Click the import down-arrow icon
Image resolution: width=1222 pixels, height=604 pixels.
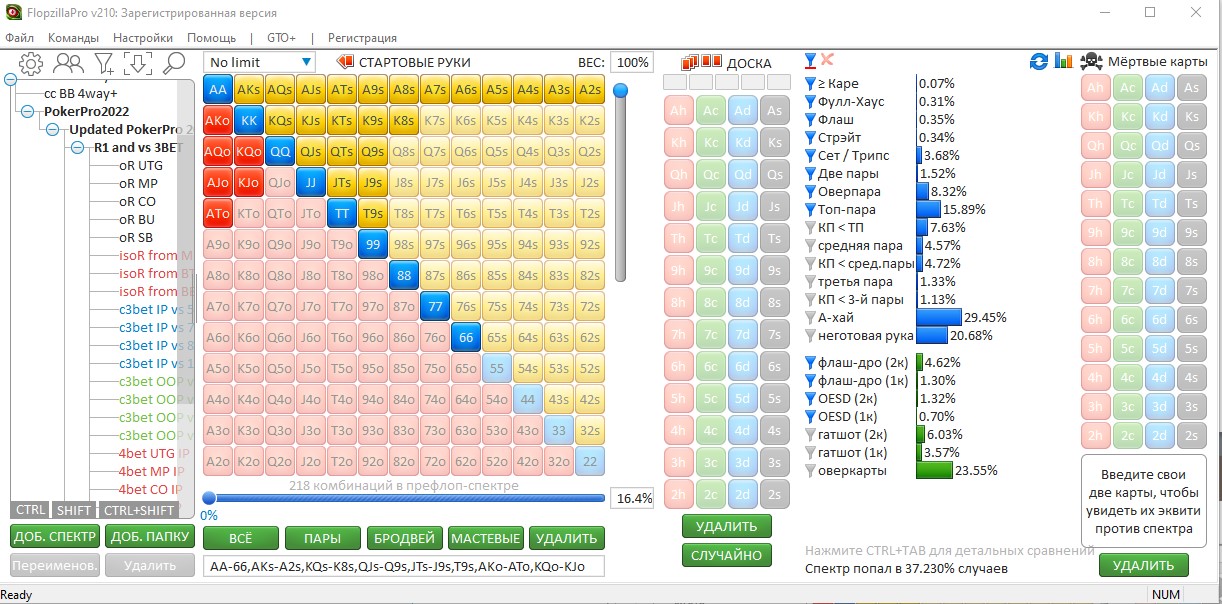[138, 64]
